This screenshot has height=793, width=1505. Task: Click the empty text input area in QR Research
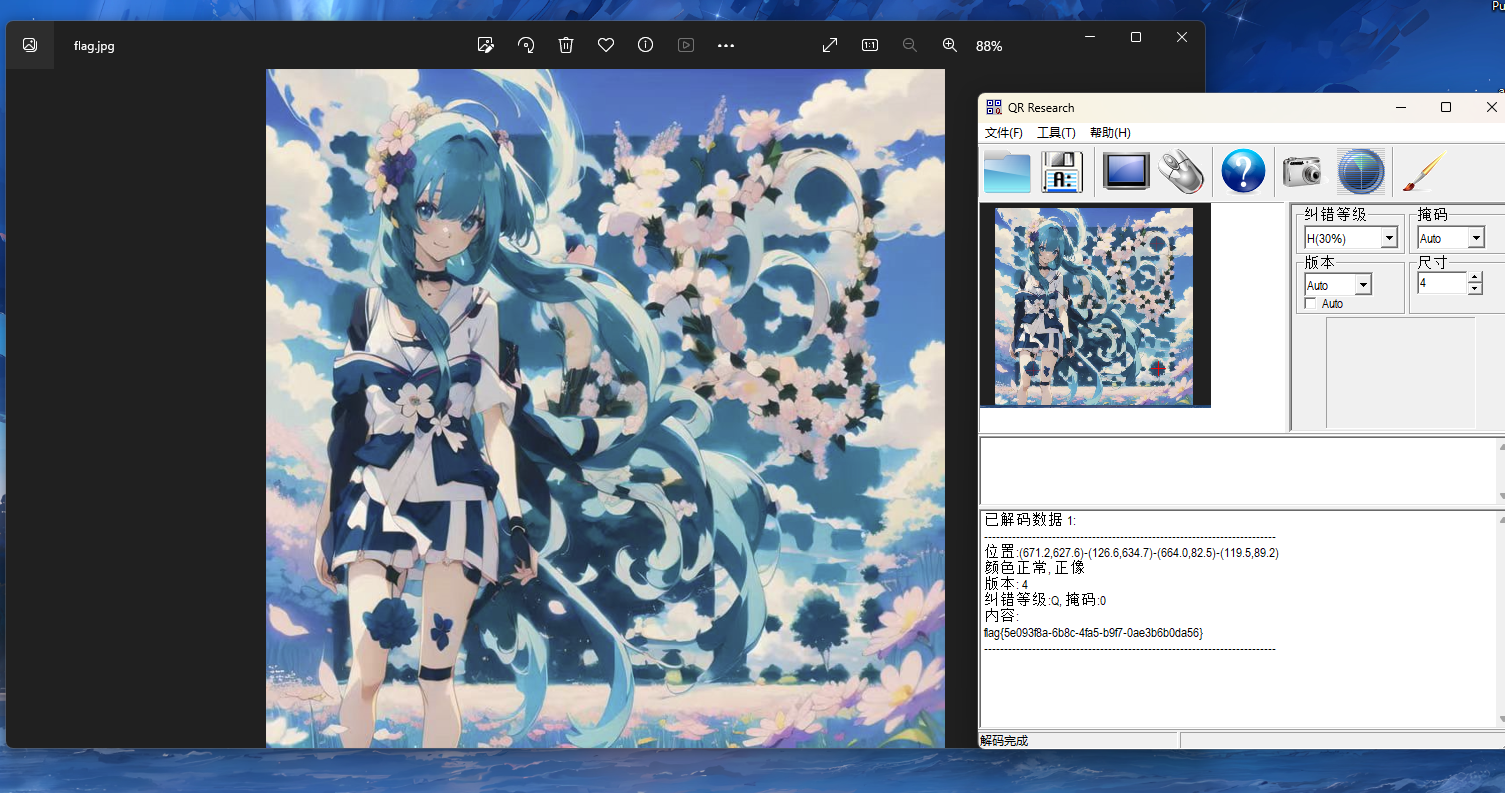[x=1237, y=471]
